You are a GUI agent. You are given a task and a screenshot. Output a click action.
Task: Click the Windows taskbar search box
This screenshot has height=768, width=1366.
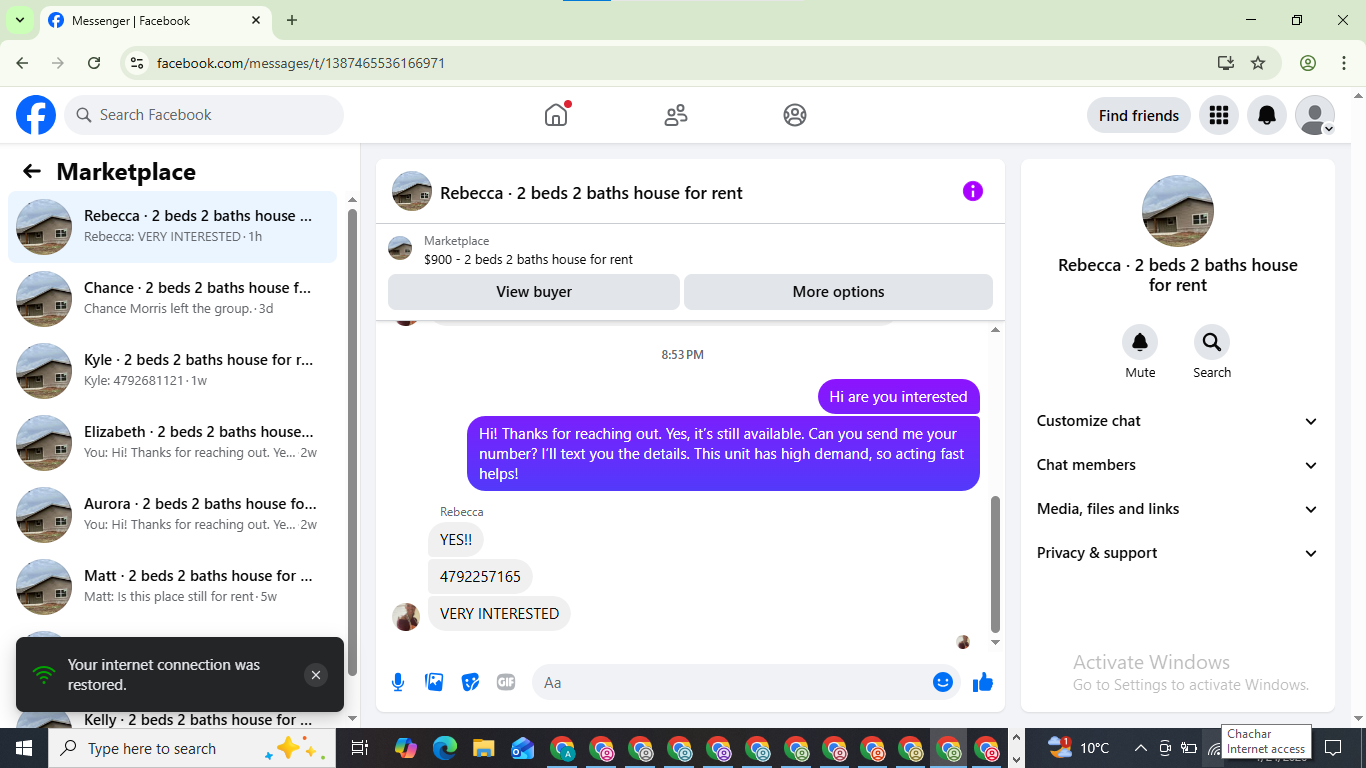pos(190,748)
